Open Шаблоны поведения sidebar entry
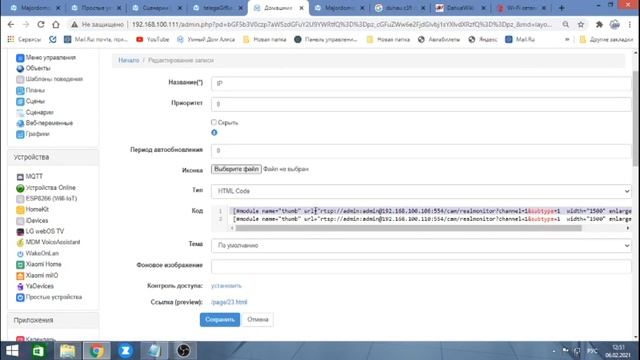 (x=49, y=79)
